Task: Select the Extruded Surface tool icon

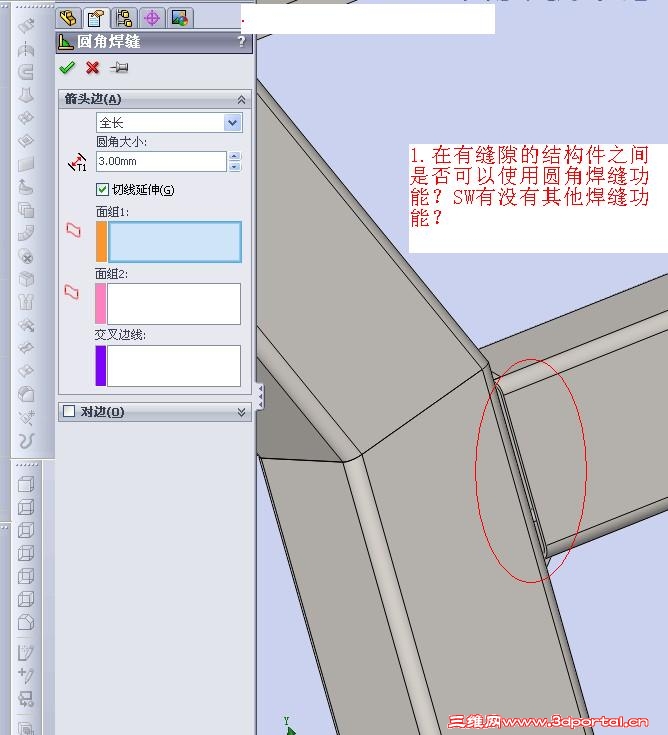Action: pyautogui.click(x=26, y=25)
